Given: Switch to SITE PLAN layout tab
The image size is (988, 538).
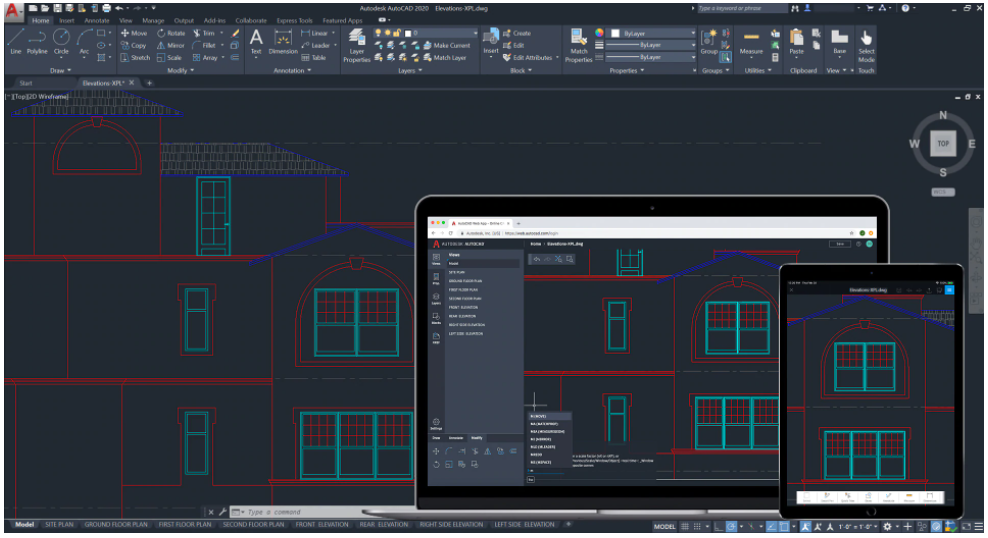Looking at the screenshot, I should pos(59,524).
